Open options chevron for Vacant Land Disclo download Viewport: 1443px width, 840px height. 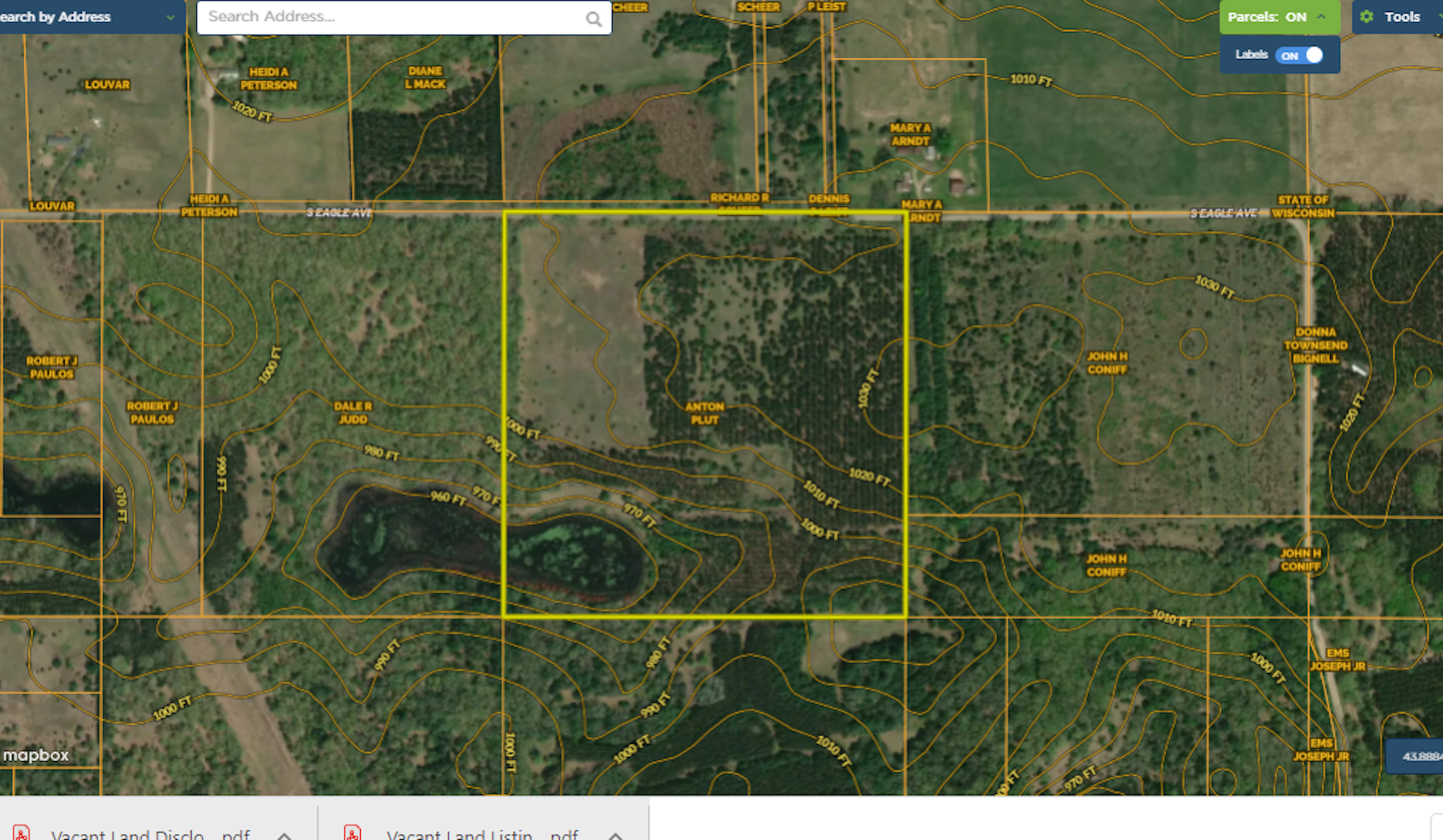(x=284, y=835)
